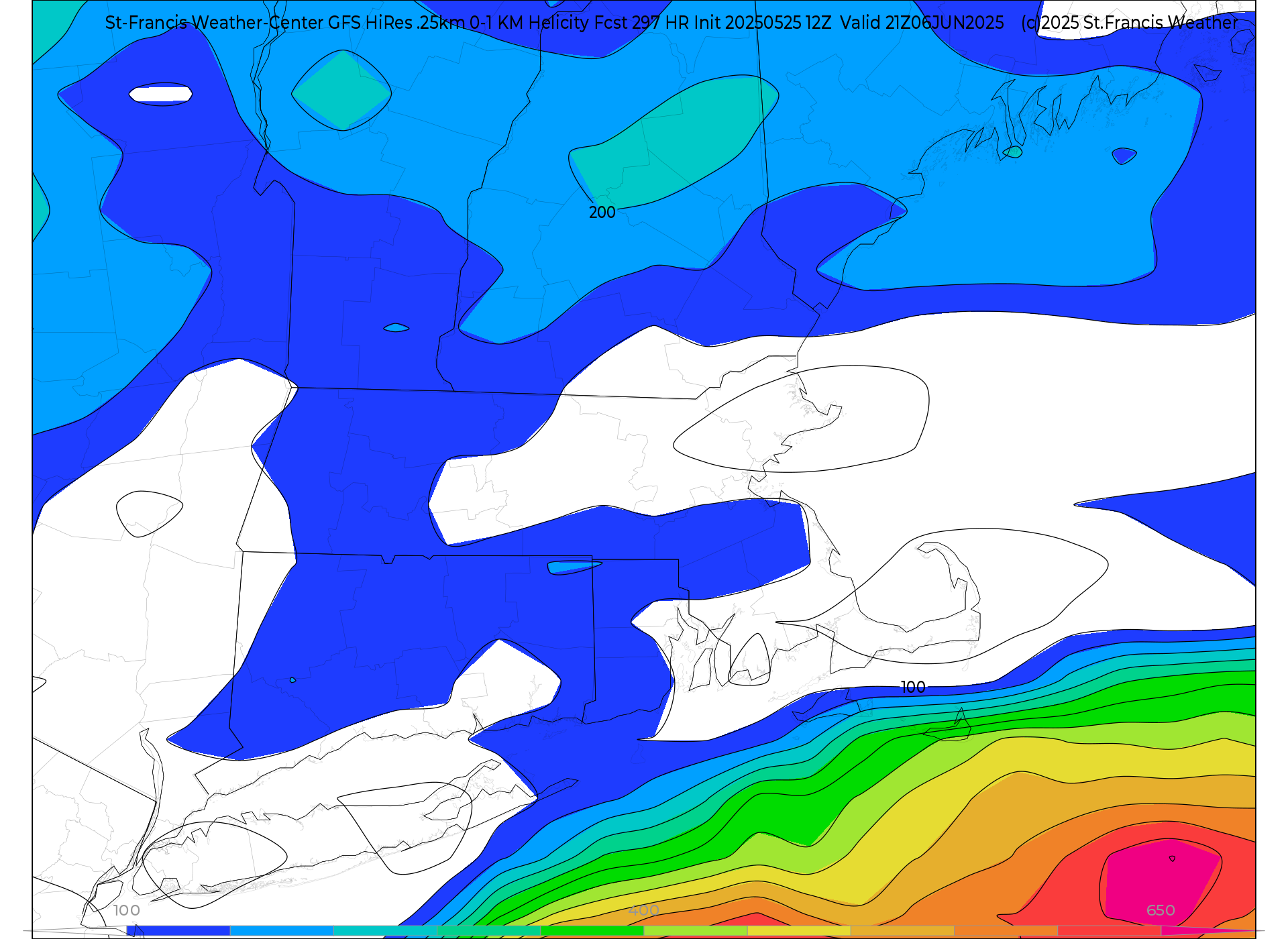Viewport: 1288px width, 939px height.
Task: Select the yellow colorbar segment
Action: pyautogui.click(x=799, y=931)
